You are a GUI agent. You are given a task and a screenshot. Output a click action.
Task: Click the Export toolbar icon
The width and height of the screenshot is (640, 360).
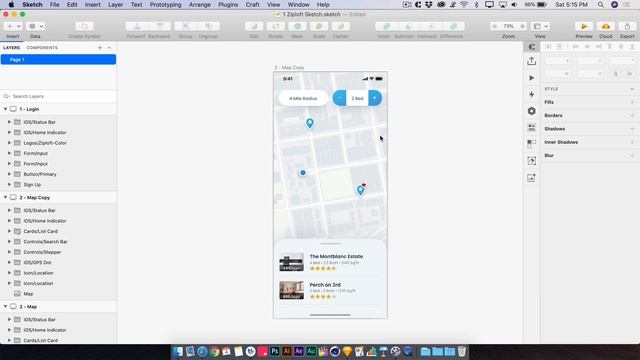pyautogui.click(x=627, y=27)
